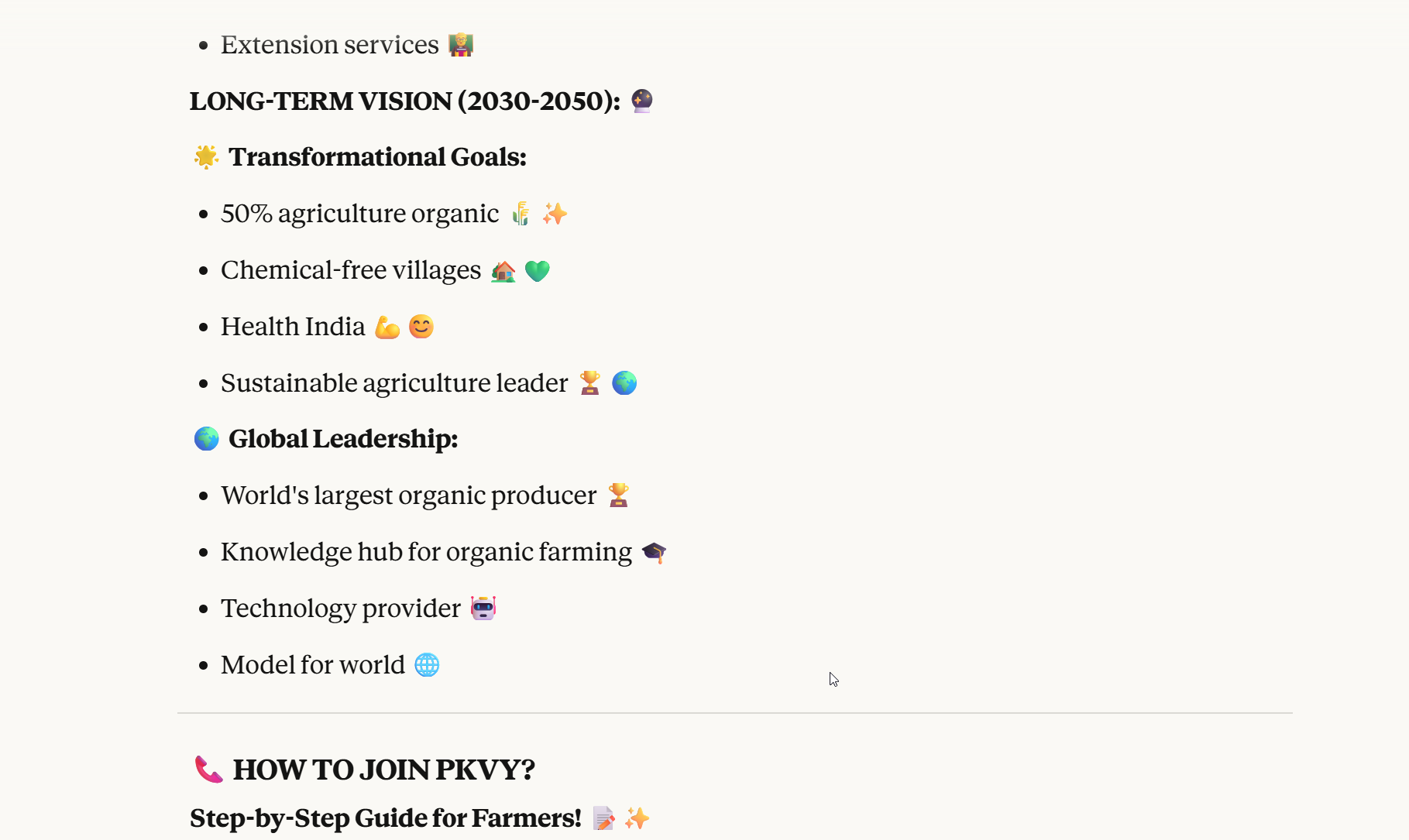This screenshot has width=1409, height=840.
Task: Click the HOW TO JOIN PKVY? heading
Action: pyautogui.click(x=384, y=770)
